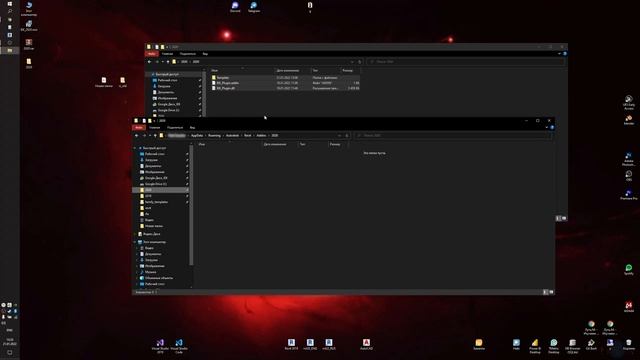Image resolution: width=640 pixels, height=360 pixels.
Task: Refresh the front Explorer window address bar
Action: click(347, 136)
